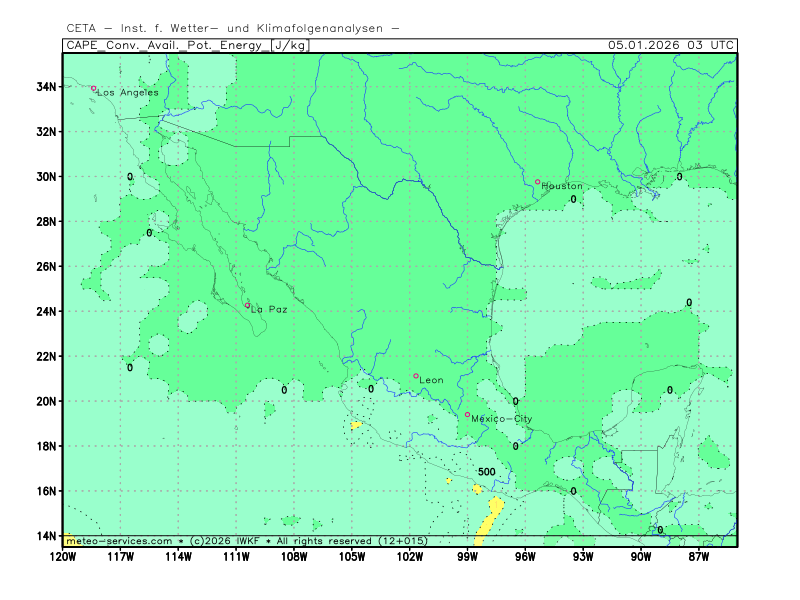Select the Leon text label
800x600 pixels.
click(x=432, y=380)
